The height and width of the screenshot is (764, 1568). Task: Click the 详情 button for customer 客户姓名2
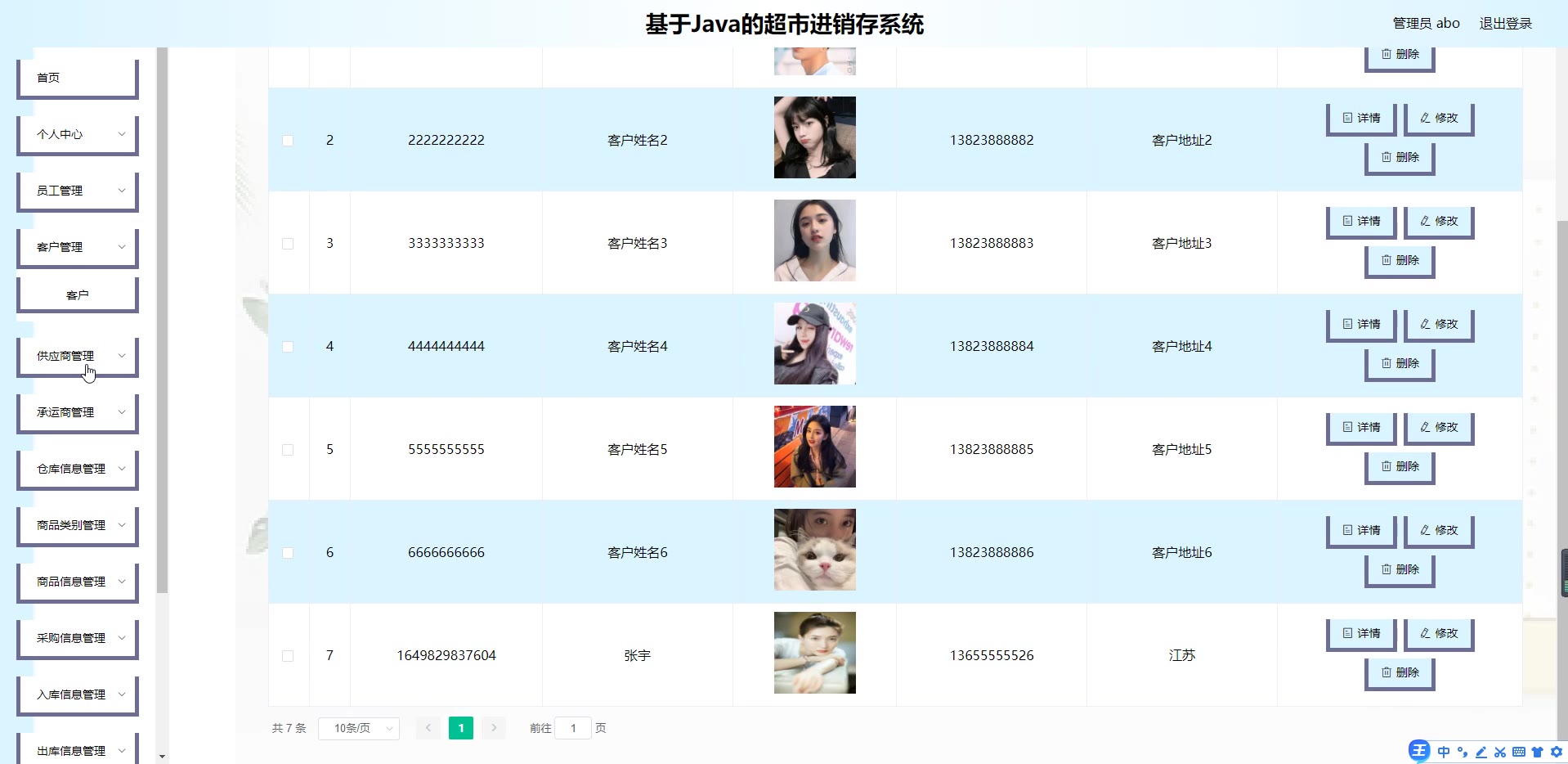(x=1361, y=119)
